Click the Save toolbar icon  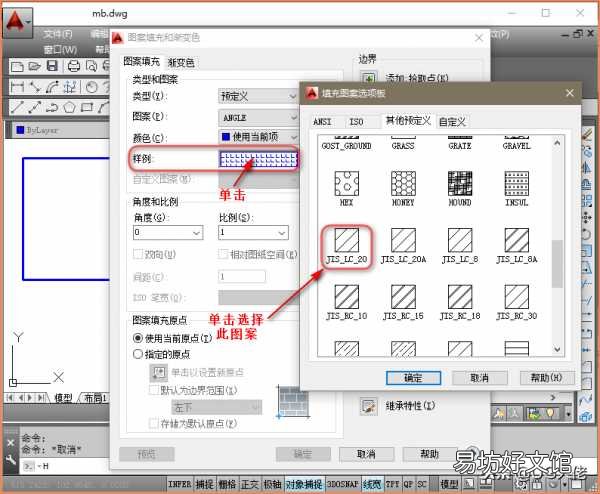52,66
